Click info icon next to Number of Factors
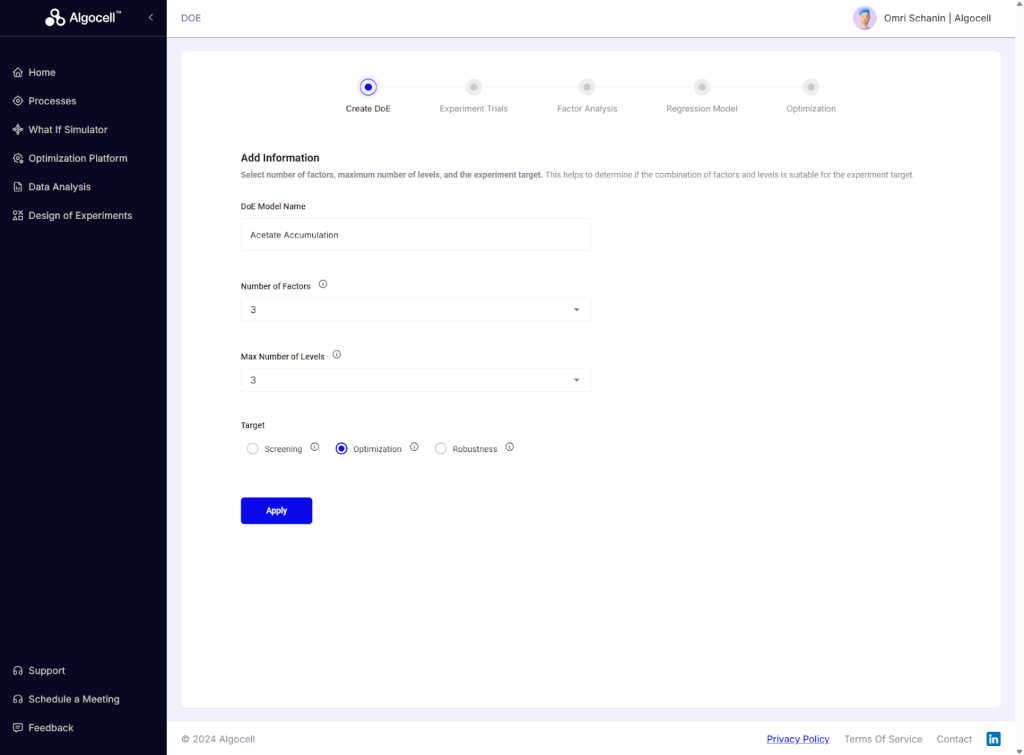 point(323,285)
